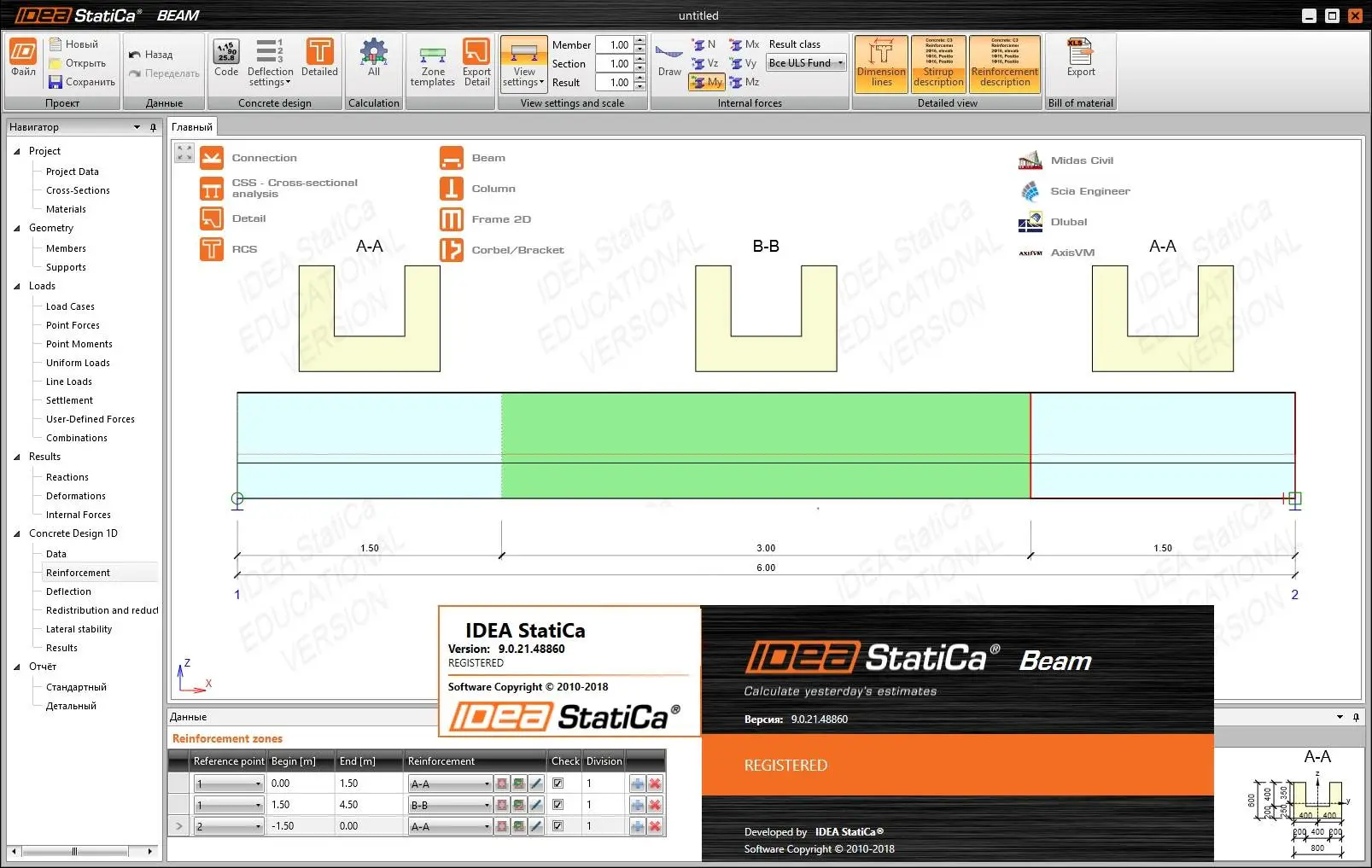Switch to the Главный tab
Screen dimensions: 1372x868
(192, 127)
